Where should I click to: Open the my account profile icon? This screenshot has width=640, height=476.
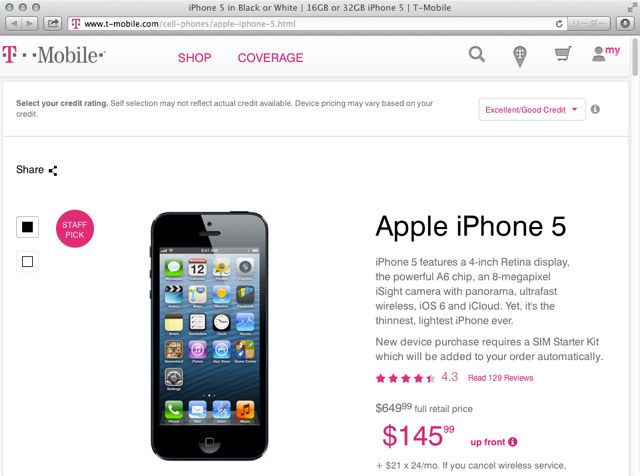(606, 53)
